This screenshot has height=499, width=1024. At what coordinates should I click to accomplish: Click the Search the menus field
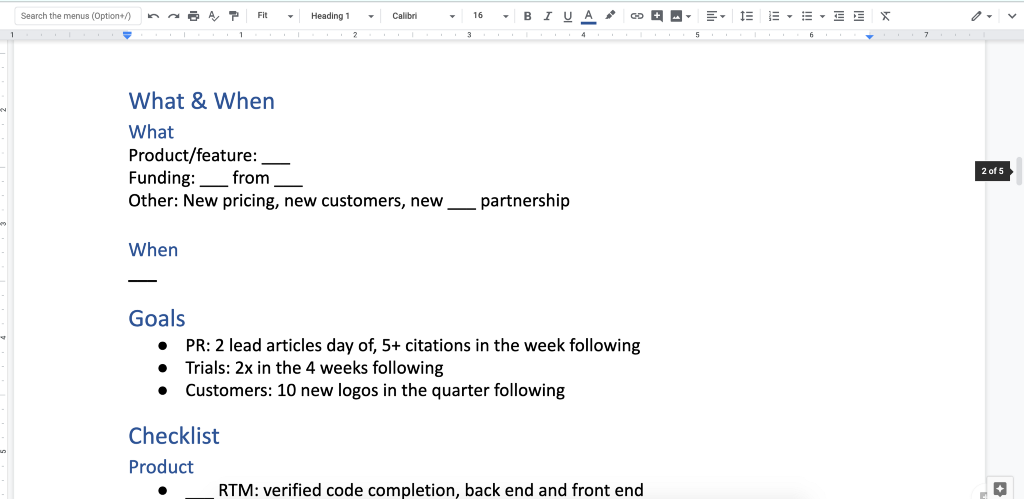77,16
